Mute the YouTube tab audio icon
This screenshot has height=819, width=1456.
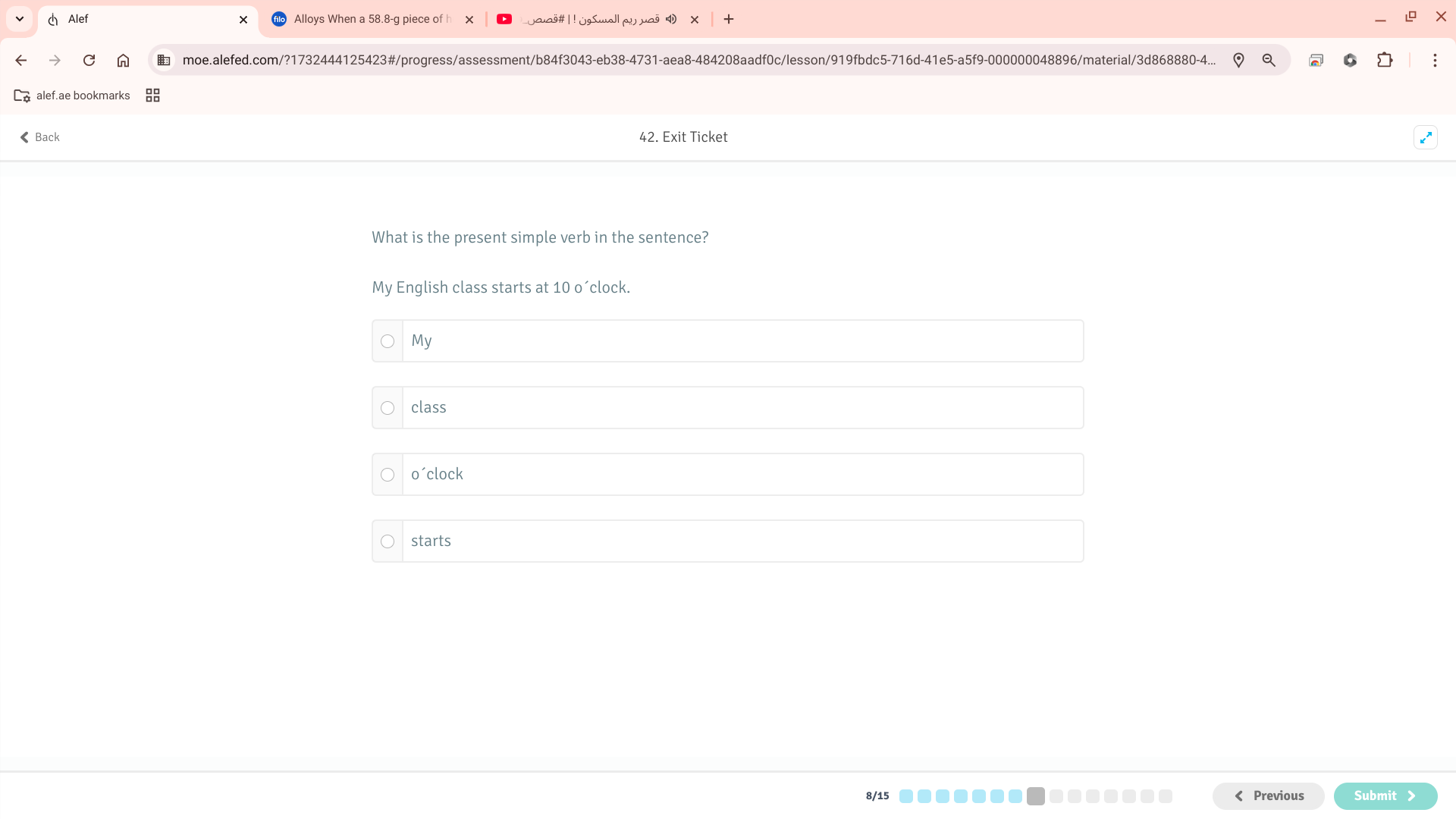pos(671,19)
